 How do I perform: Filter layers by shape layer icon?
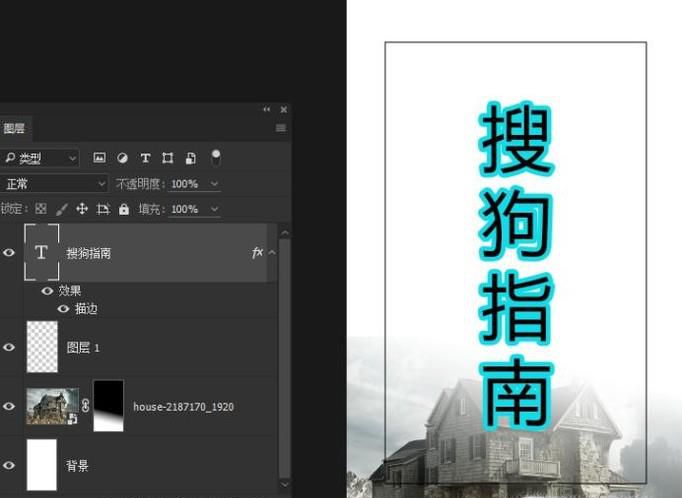167,158
